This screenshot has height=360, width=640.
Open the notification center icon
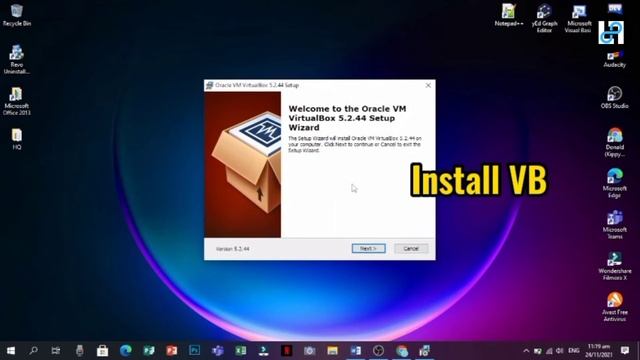625,351
